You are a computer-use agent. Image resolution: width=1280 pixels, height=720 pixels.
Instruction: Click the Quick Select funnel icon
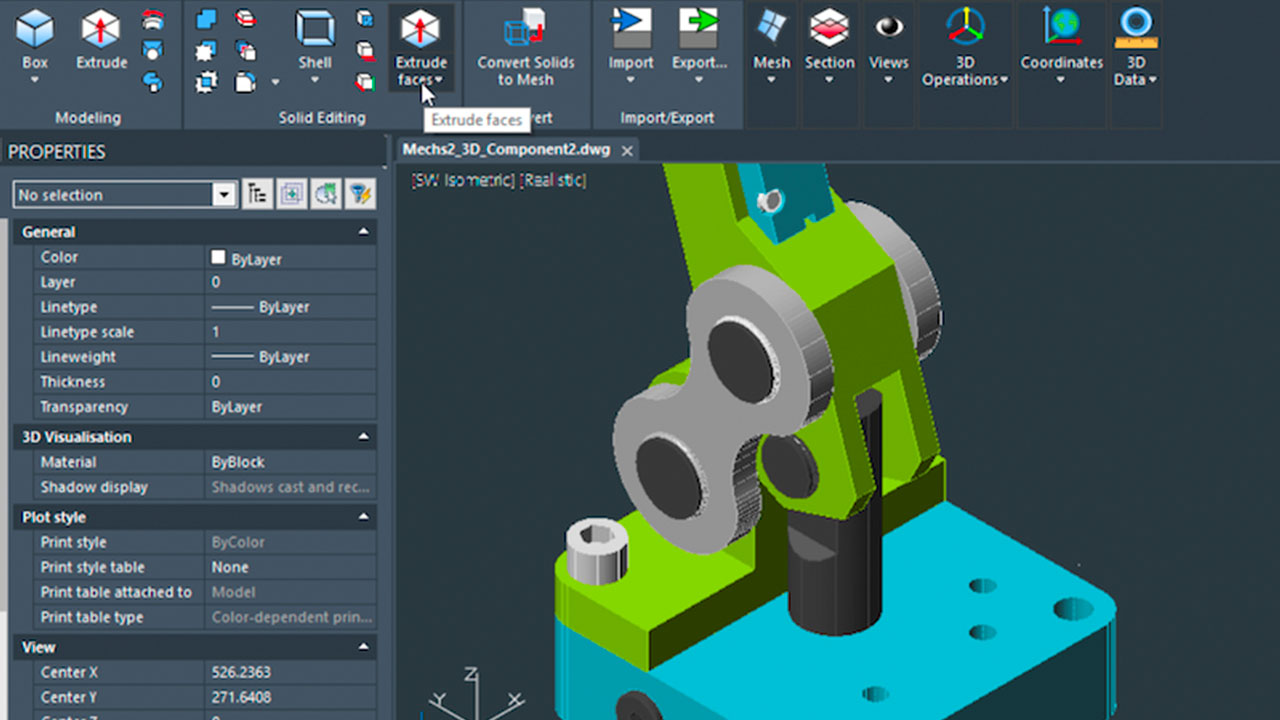360,194
